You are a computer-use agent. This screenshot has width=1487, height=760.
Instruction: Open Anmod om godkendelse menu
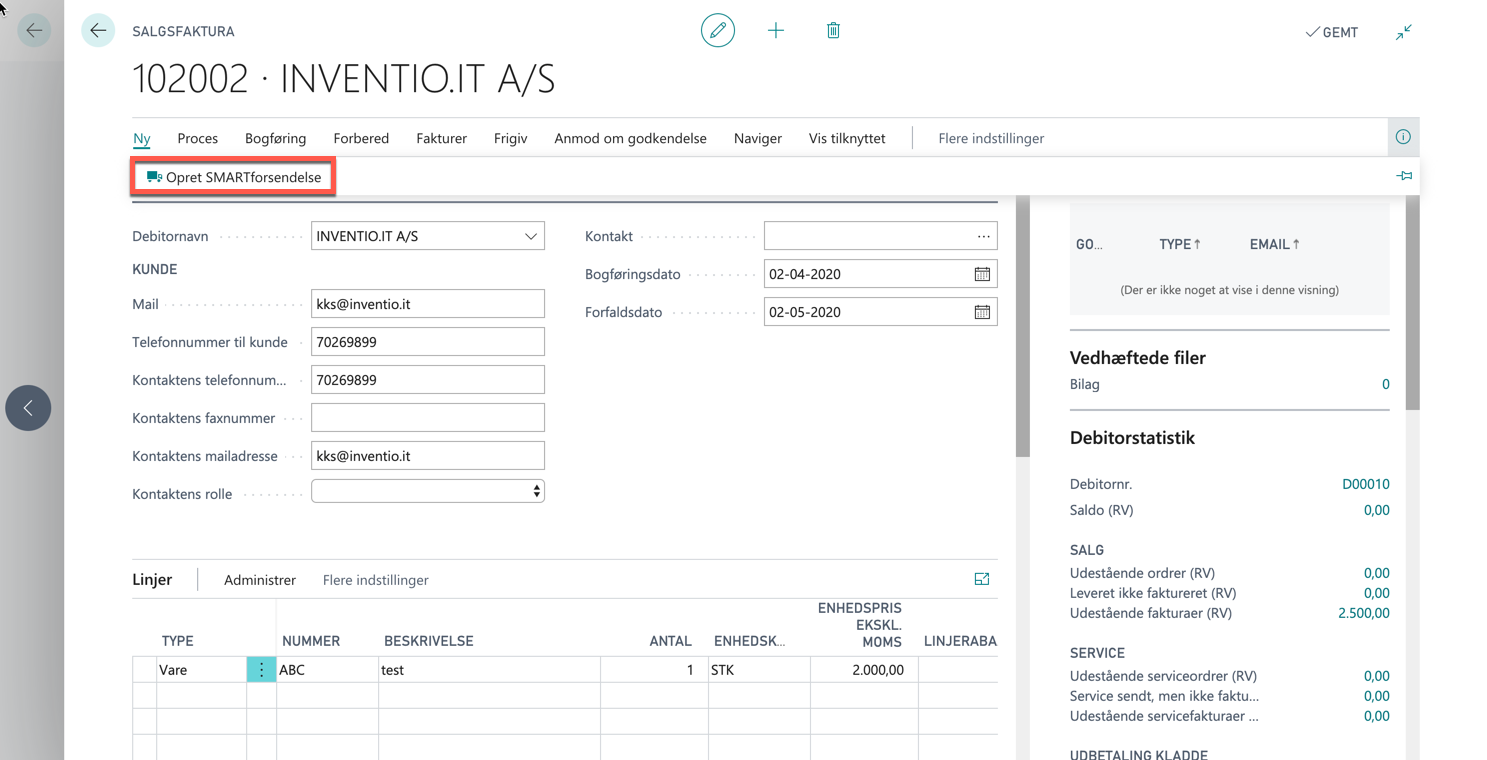pos(630,138)
